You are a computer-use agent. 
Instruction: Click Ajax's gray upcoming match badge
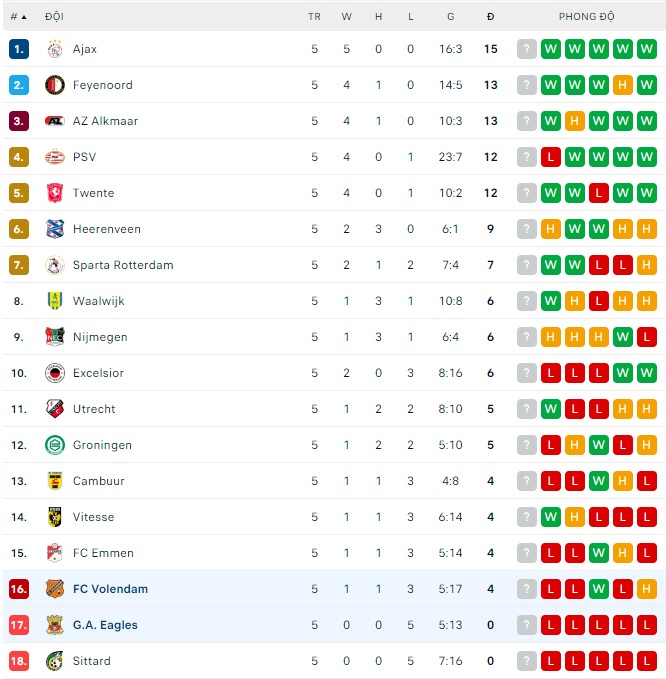[527, 49]
